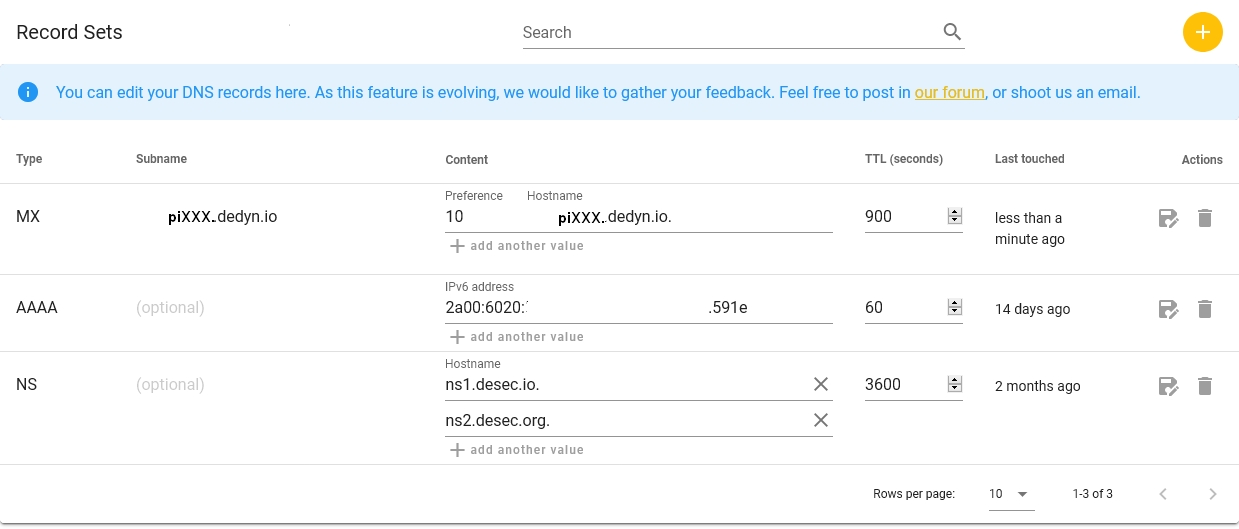Add another value to AAAA record
The height and width of the screenshot is (529, 1239).
click(x=516, y=337)
